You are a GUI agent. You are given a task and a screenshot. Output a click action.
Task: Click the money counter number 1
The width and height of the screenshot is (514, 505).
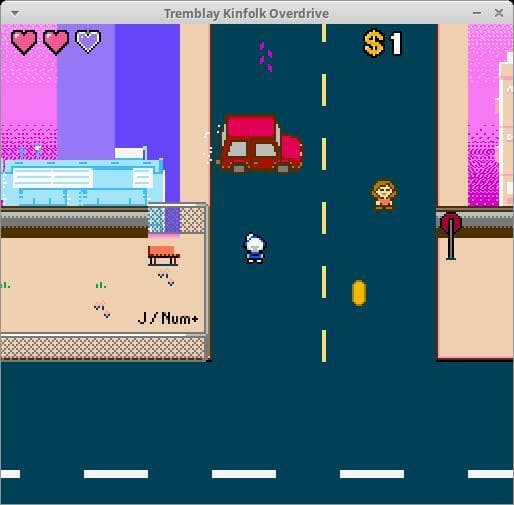point(396,43)
